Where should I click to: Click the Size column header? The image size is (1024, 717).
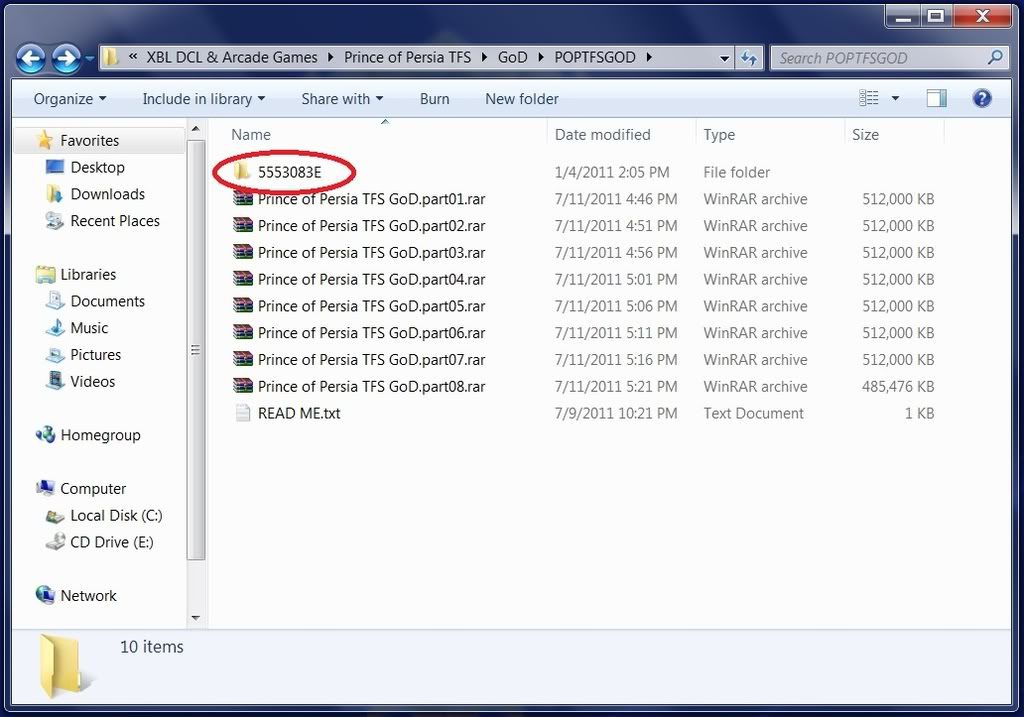point(865,135)
